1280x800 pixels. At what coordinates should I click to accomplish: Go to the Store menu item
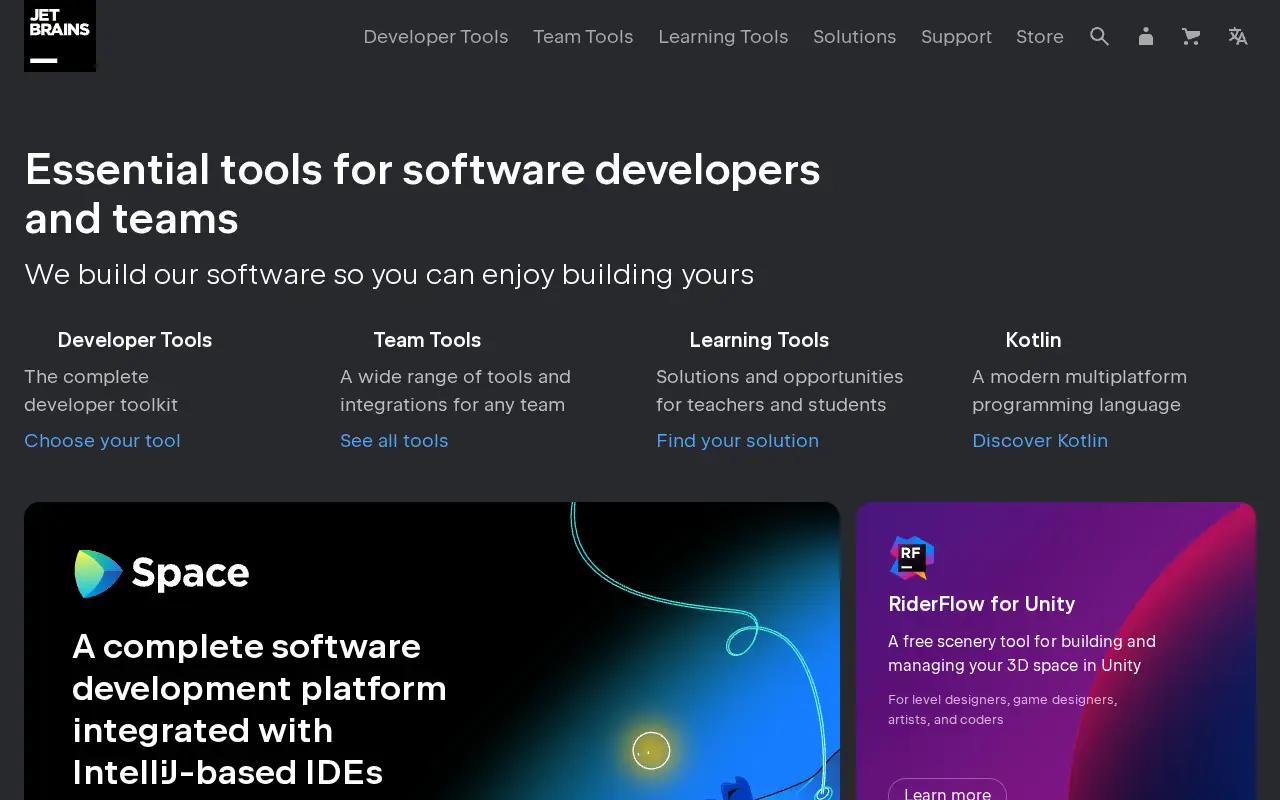pos(1040,37)
